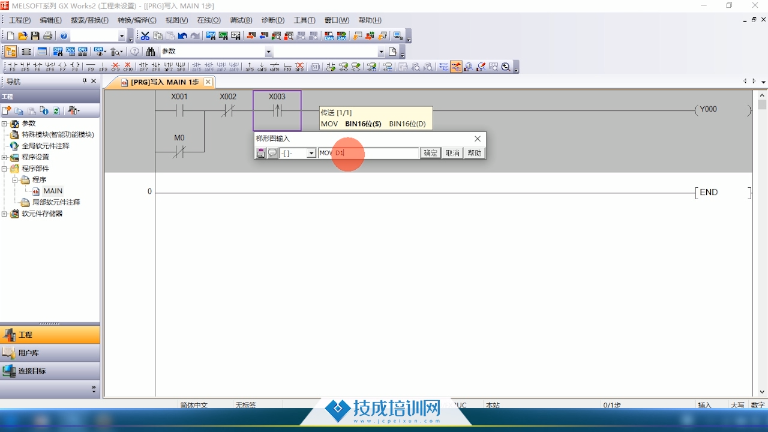The width and height of the screenshot is (768, 432).
Task: Click the MOV instruction input field
Action: point(368,153)
